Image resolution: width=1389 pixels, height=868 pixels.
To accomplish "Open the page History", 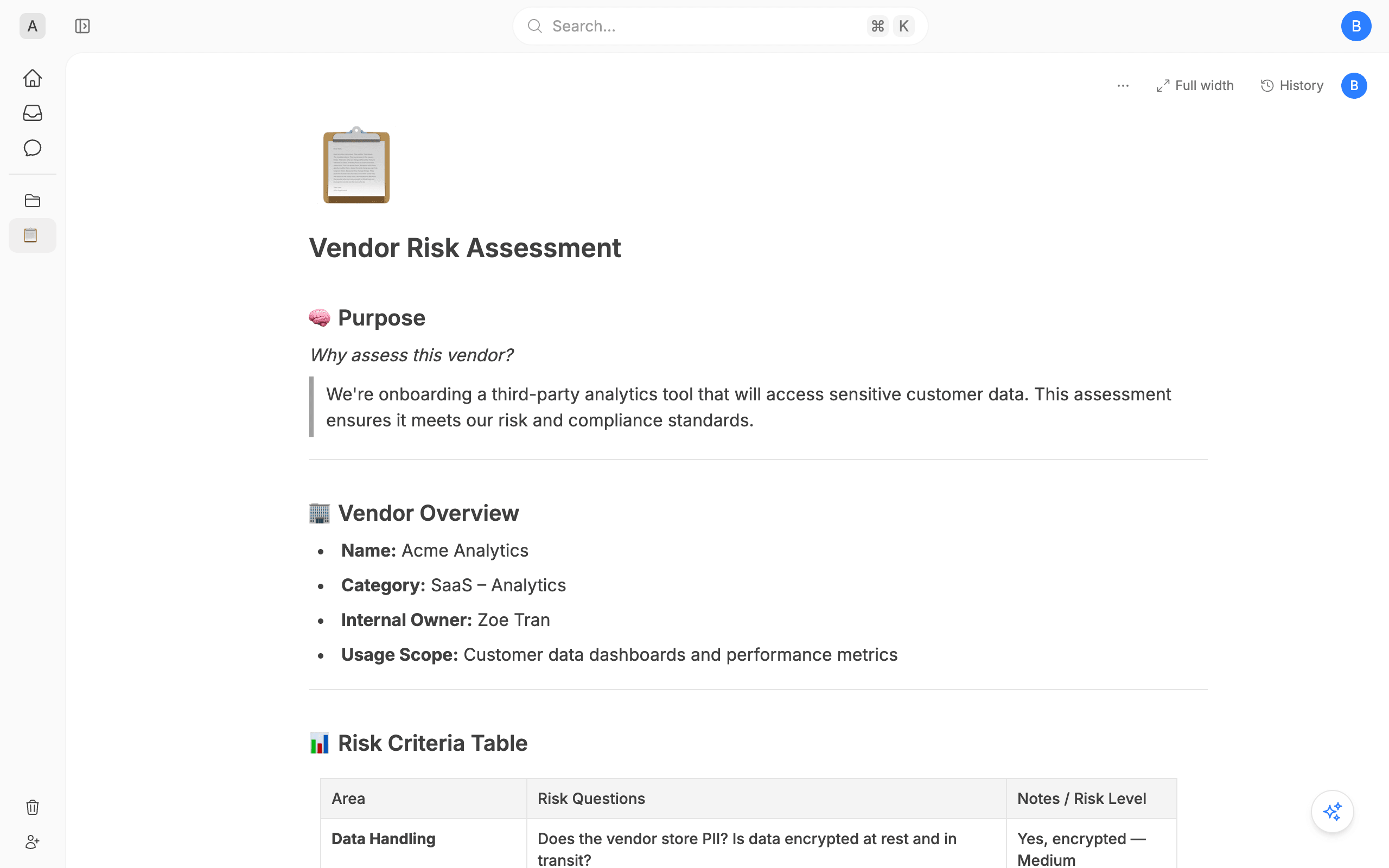I will click(x=1292, y=86).
